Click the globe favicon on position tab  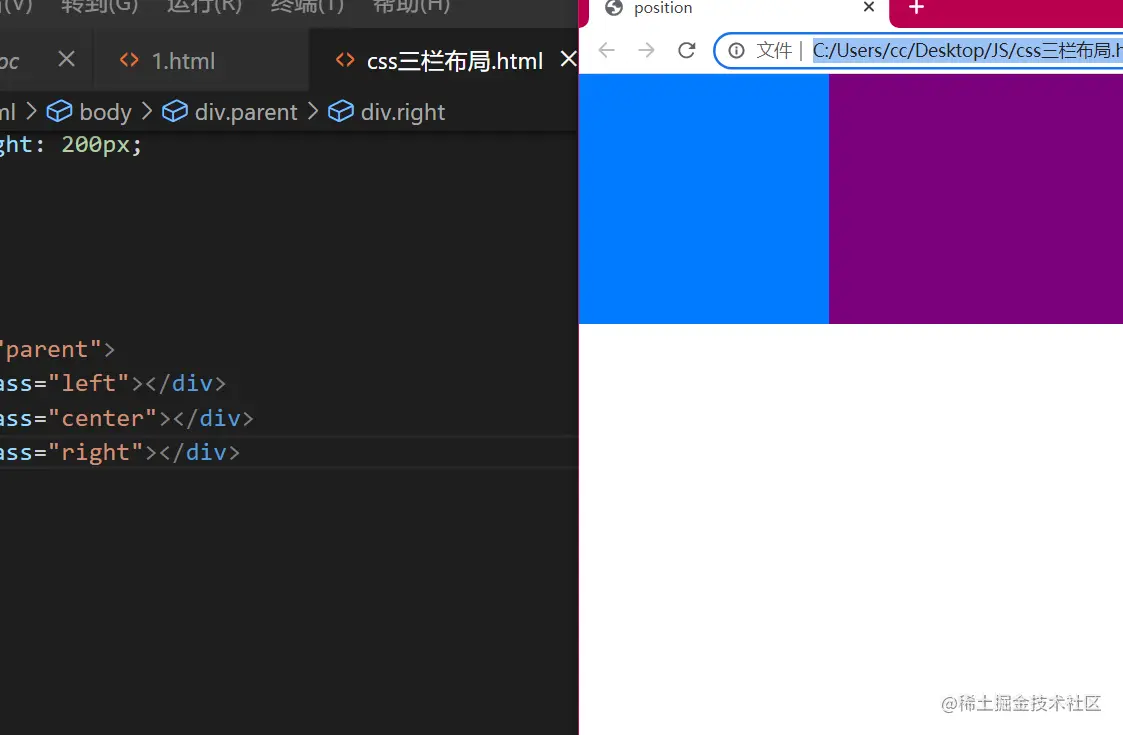pos(614,7)
